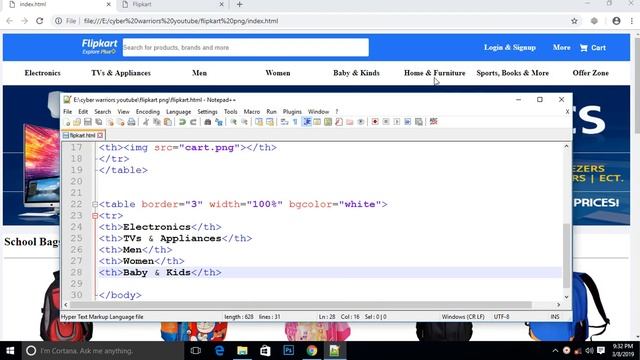Collapse the tr fold marker on line 23
The image size is (640, 360).
[95, 216]
